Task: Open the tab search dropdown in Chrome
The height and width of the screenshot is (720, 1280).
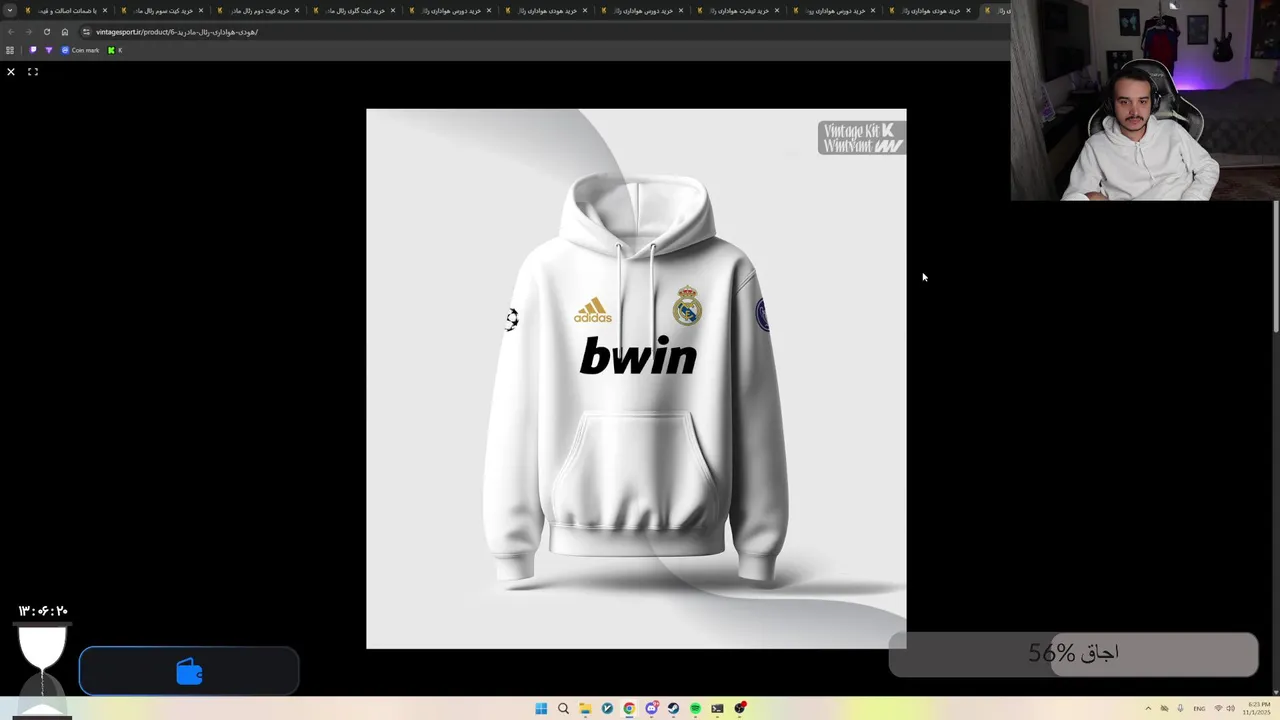Action: point(10,11)
